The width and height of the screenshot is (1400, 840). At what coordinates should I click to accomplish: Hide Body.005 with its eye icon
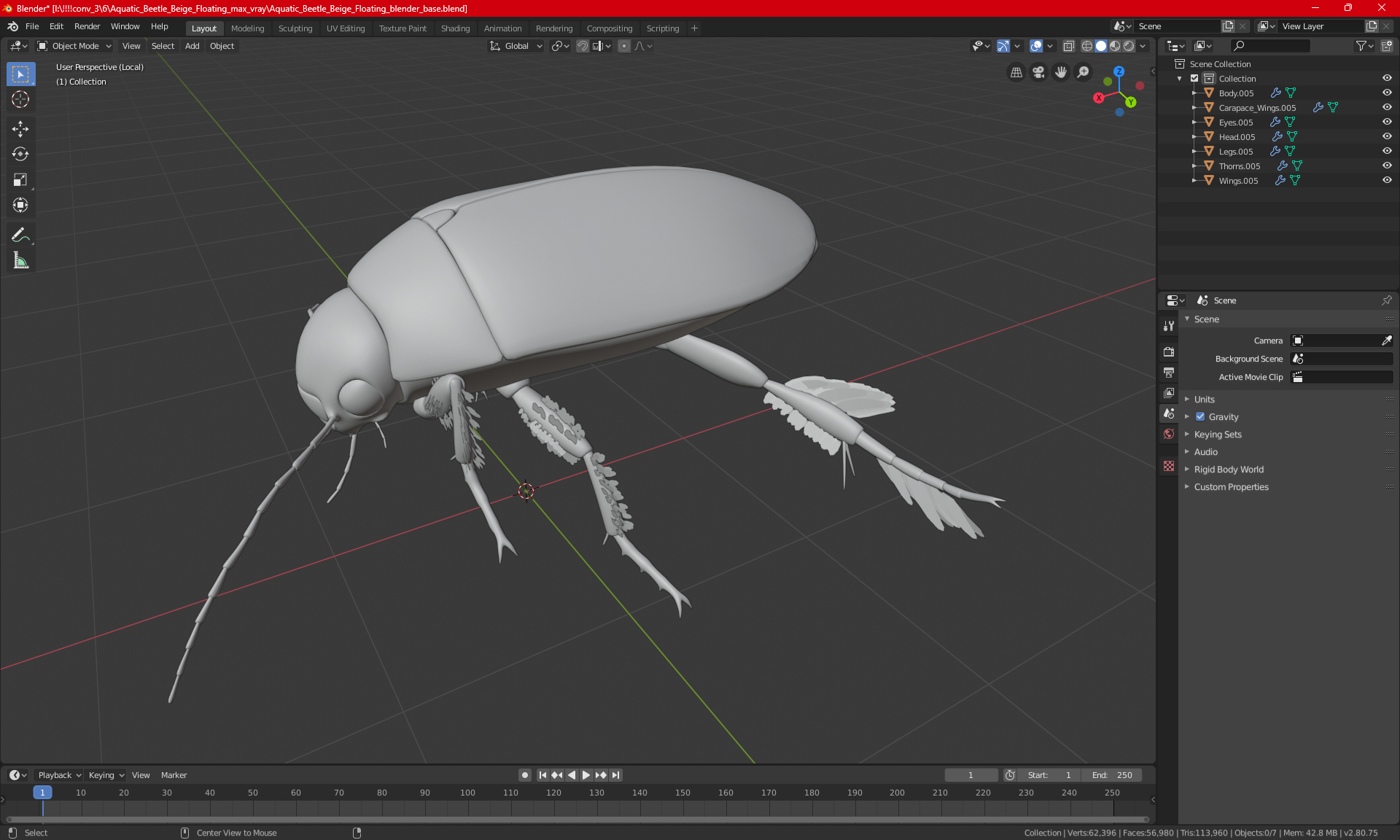tap(1386, 93)
